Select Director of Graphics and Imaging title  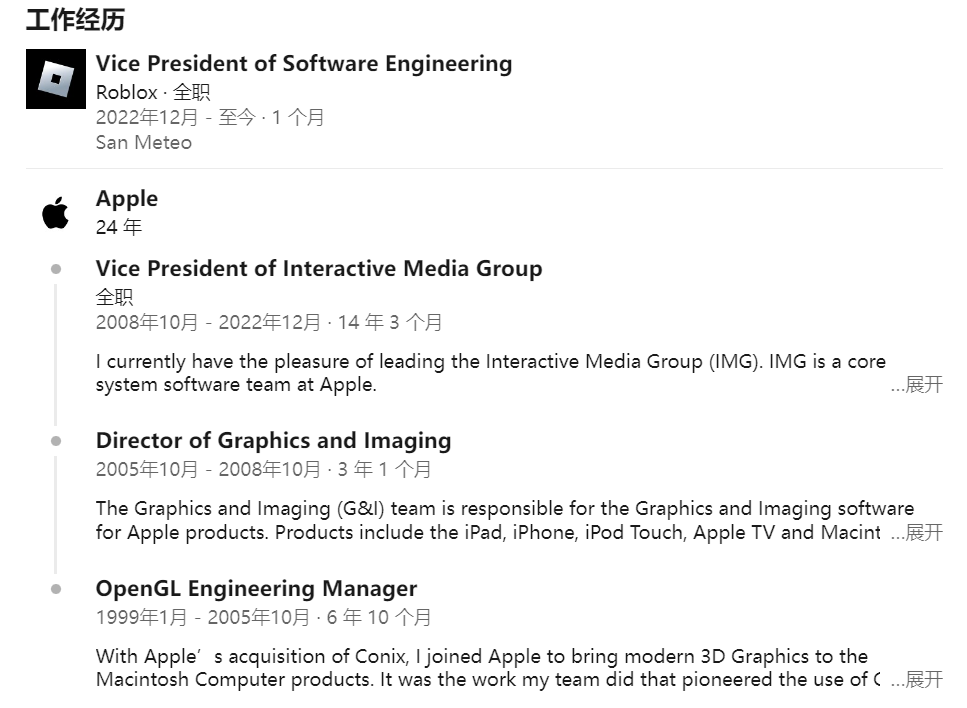[x=273, y=441]
